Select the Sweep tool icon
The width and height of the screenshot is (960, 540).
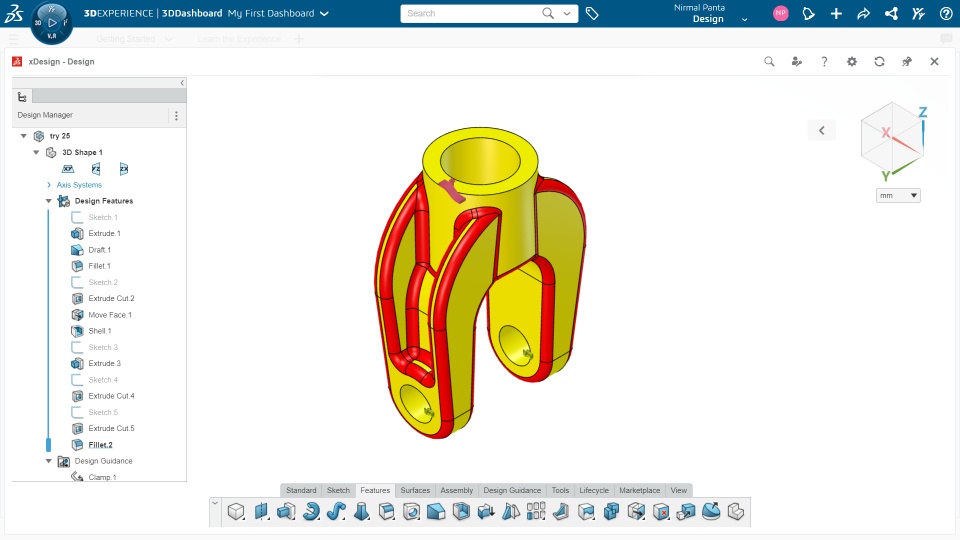pos(336,511)
